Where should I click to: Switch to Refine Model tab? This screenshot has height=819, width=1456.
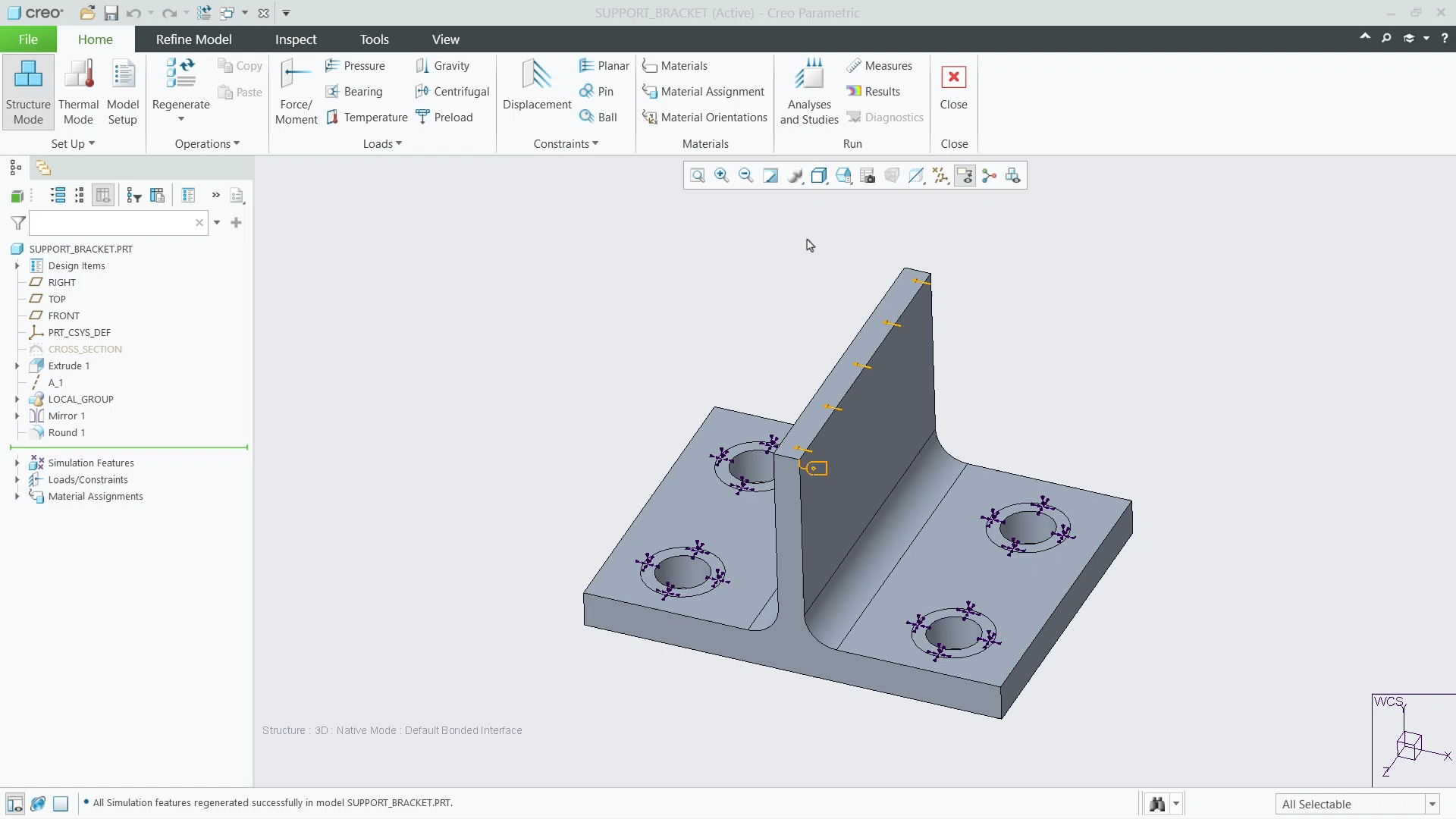click(193, 39)
